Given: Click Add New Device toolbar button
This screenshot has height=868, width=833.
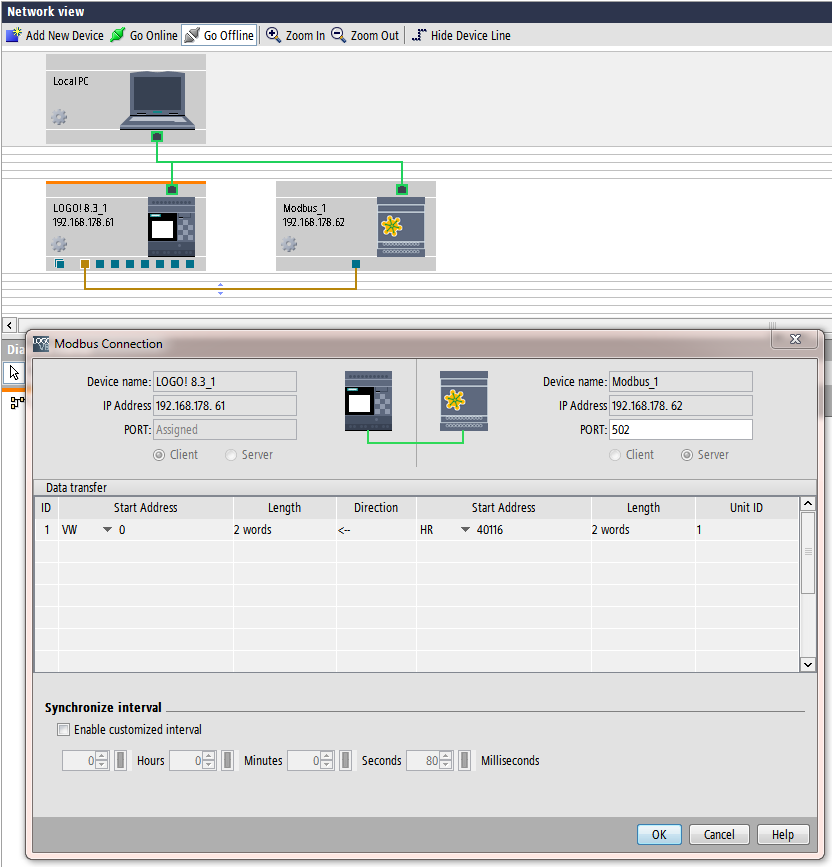Looking at the screenshot, I should pos(54,35).
